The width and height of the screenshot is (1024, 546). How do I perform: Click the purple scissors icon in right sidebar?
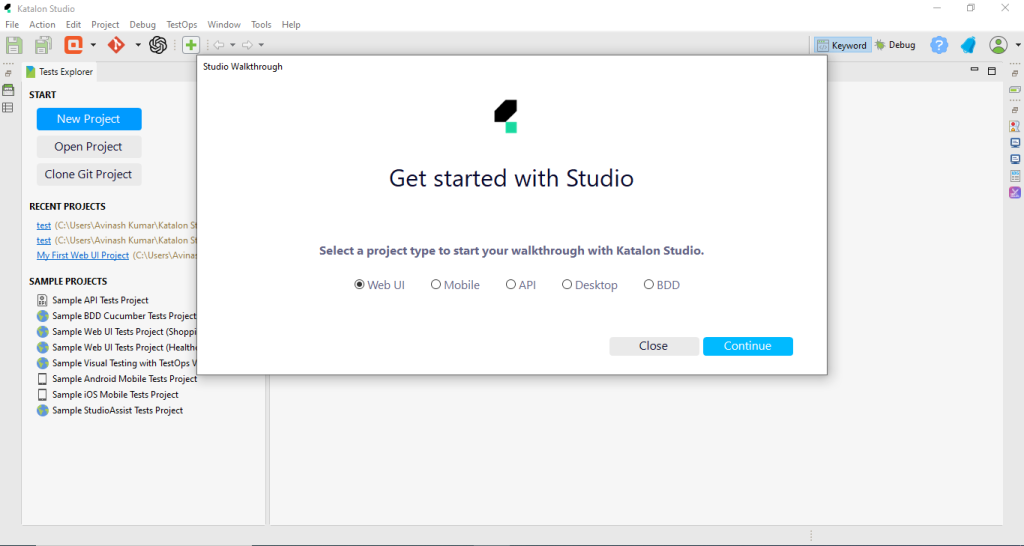coord(1015,193)
